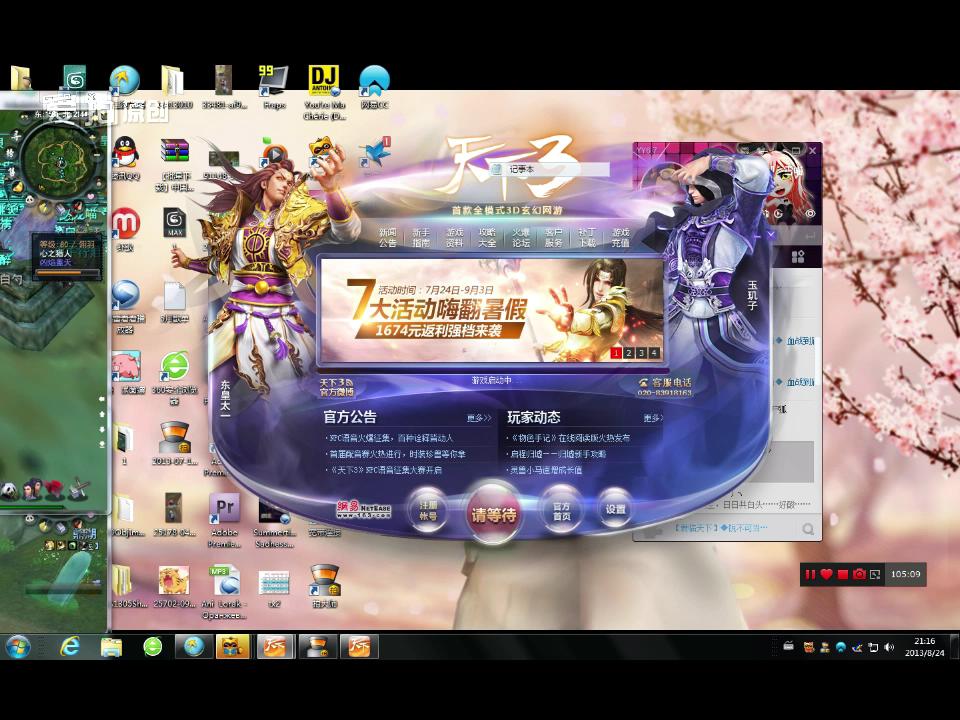Switch banner to slide 3
This screenshot has height=720, width=960.
click(x=641, y=353)
